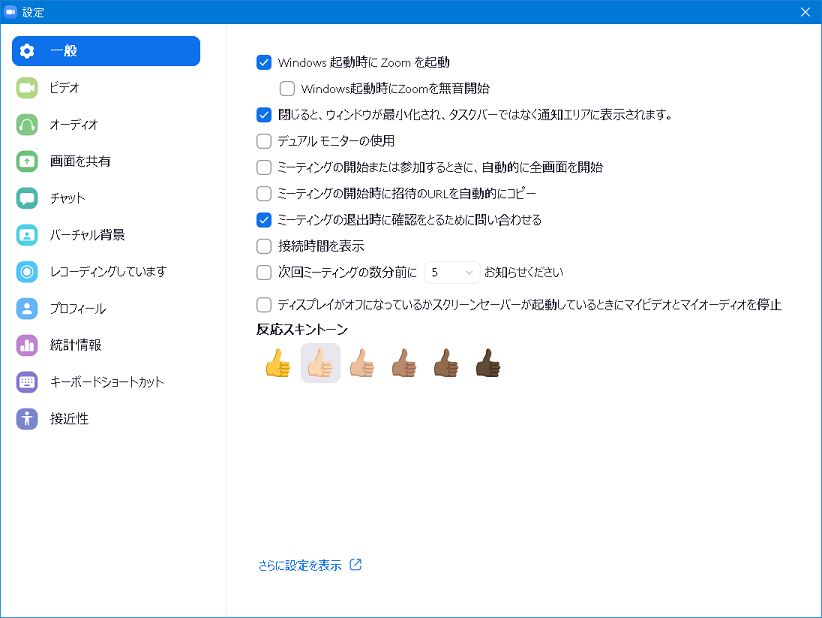Click the keyboard shortcuts icon
The image size is (822, 618).
[27, 382]
